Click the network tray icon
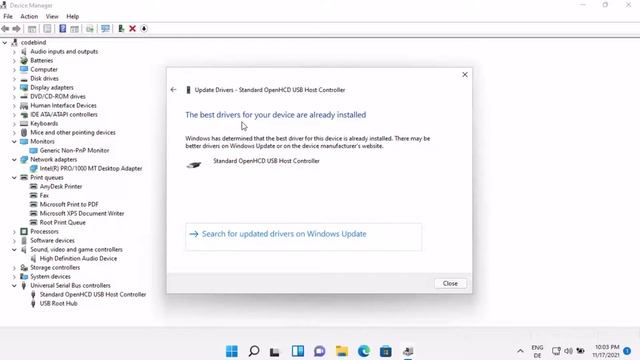The width and height of the screenshot is (640, 360). coord(556,351)
